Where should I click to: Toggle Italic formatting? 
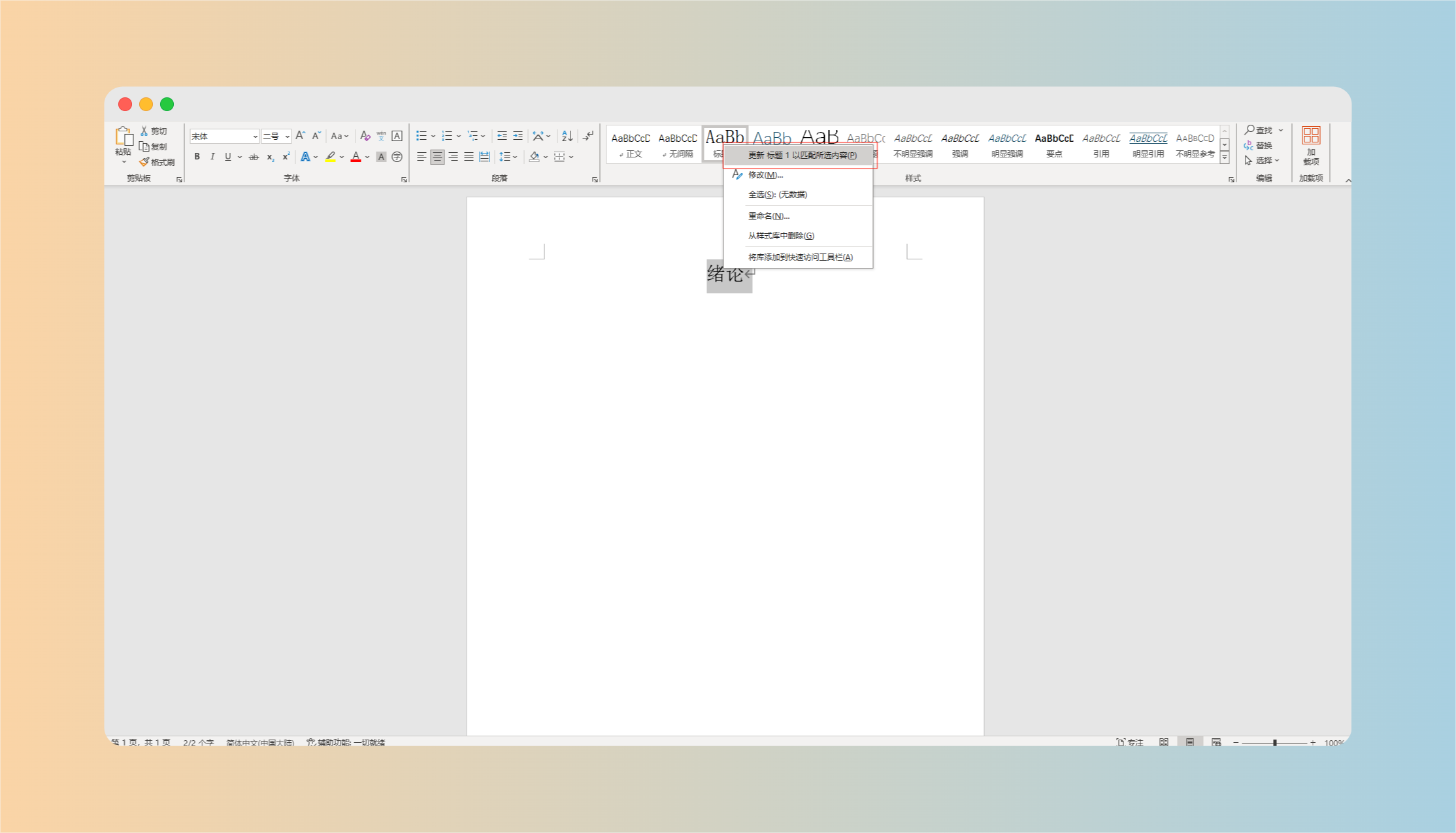(x=212, y=157)
